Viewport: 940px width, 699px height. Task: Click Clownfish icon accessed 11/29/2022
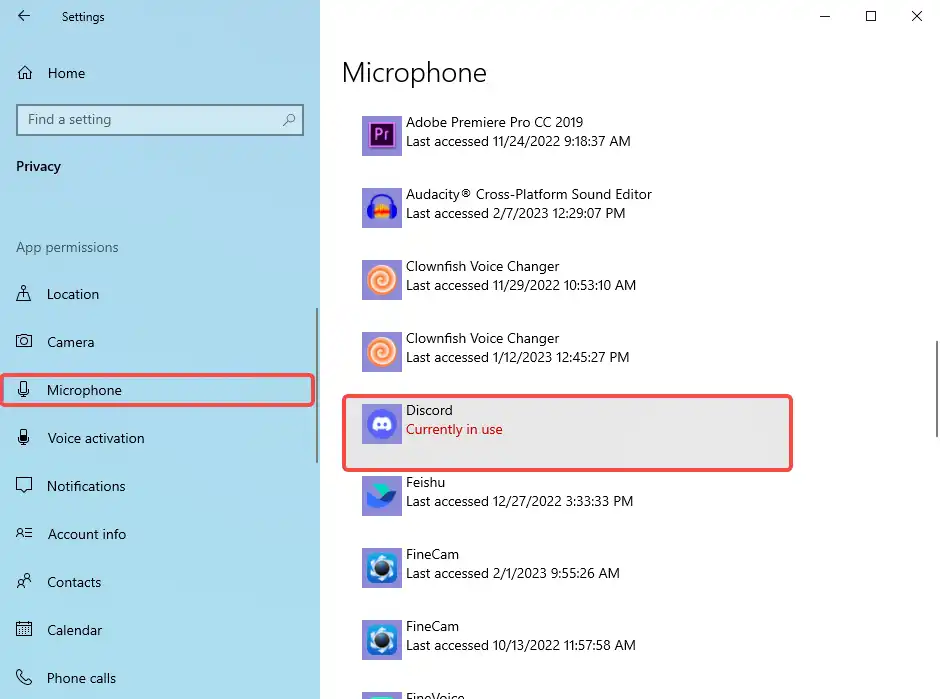point(382,280)
